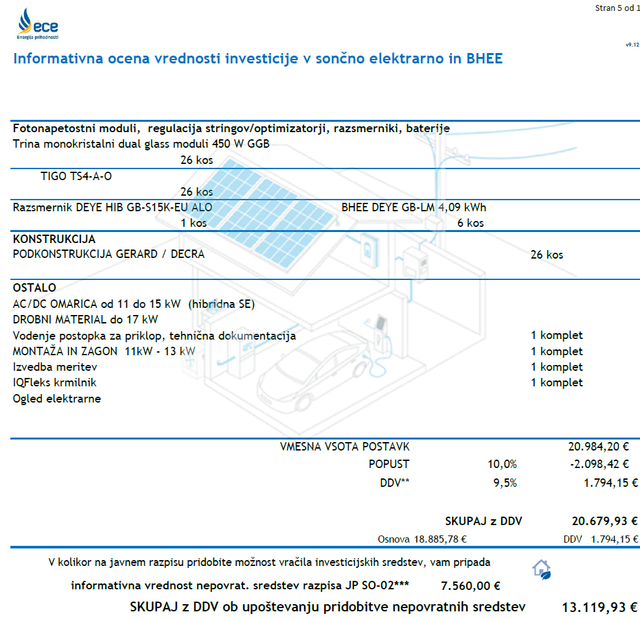The image size is (640, 619).
Task: Select 'BHEE DEYE GB-LM 4,09 kWh'
Action: point(414,208)
